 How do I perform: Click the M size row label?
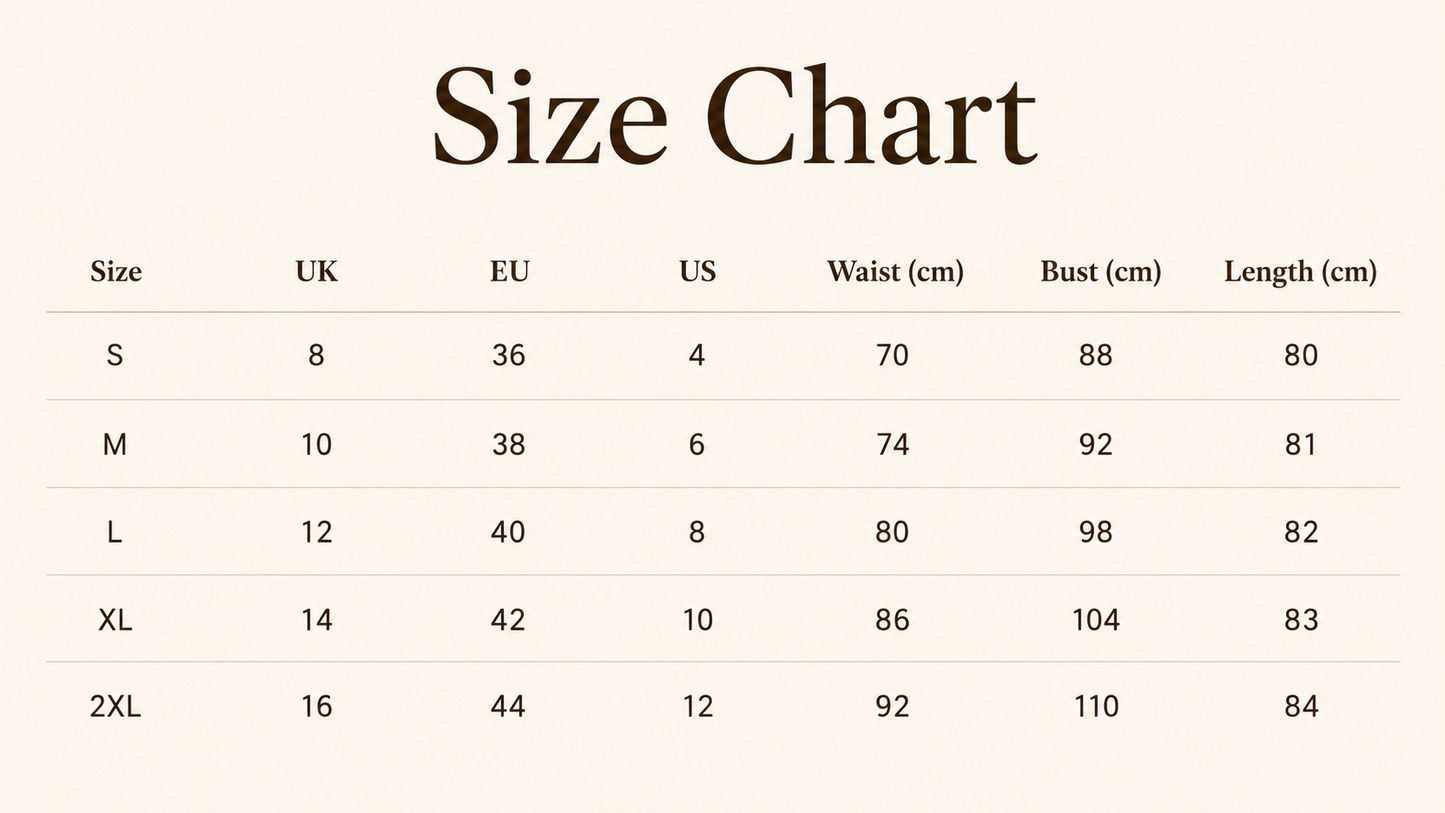pos(115,444)
